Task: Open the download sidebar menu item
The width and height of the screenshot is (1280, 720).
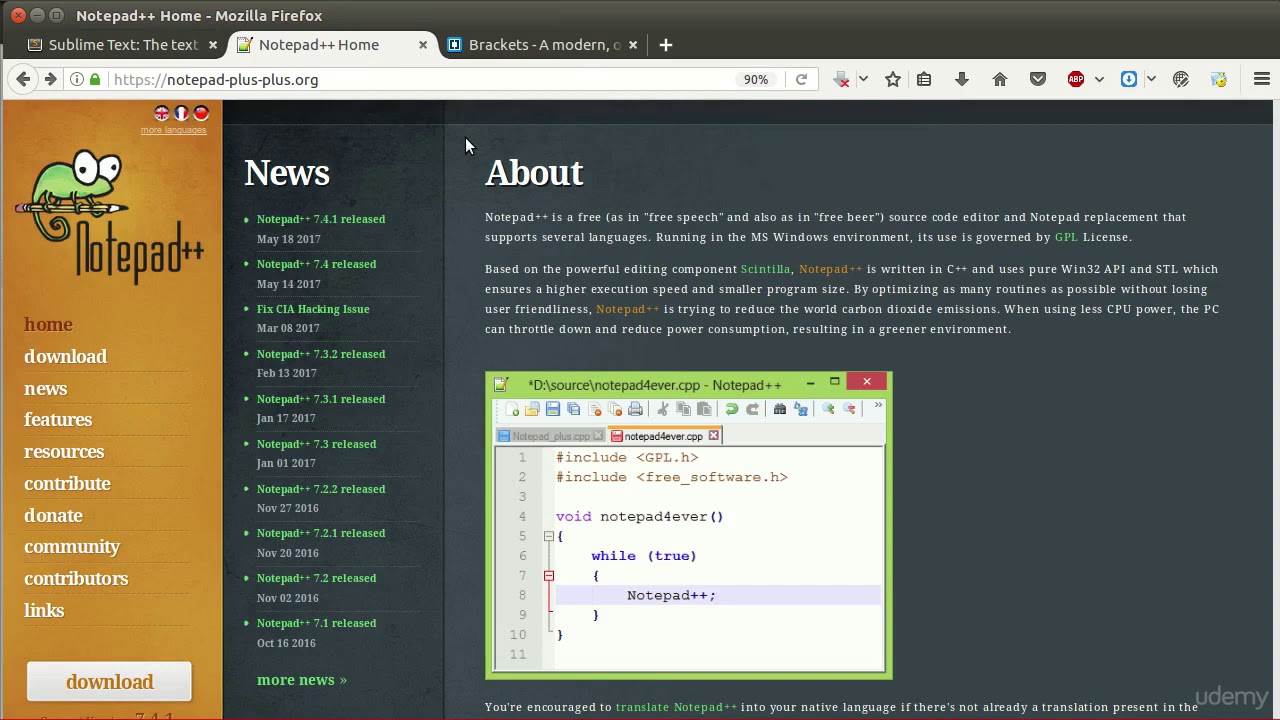Action: pos(65,357)
